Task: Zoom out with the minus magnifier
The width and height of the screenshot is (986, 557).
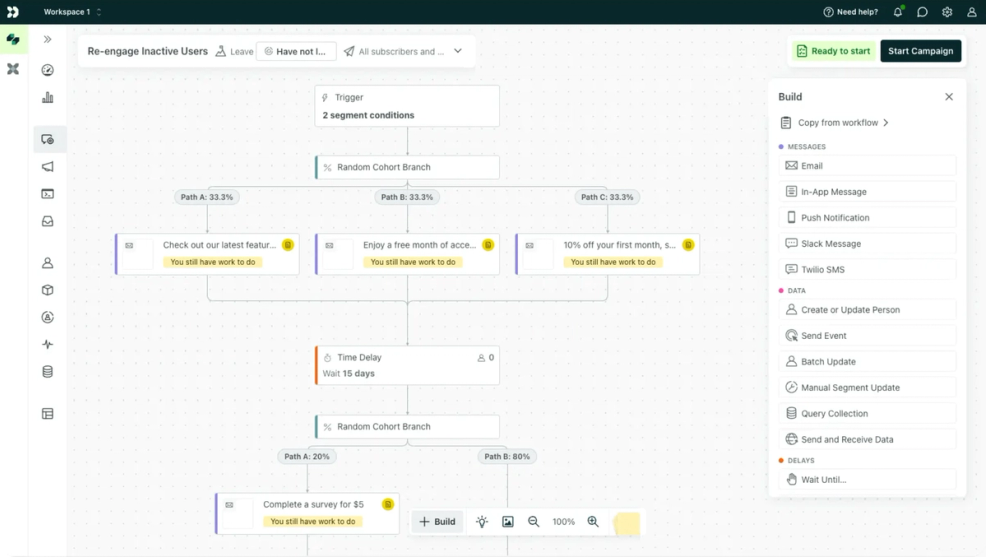Action: tap(533, 522)
